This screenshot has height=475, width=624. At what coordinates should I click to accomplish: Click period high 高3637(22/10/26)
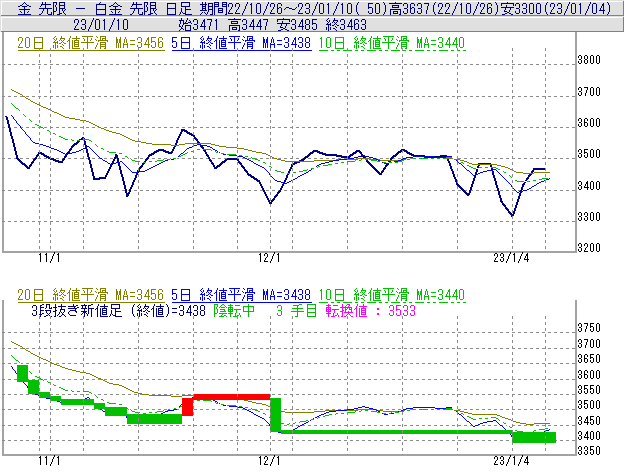(443, 8)
